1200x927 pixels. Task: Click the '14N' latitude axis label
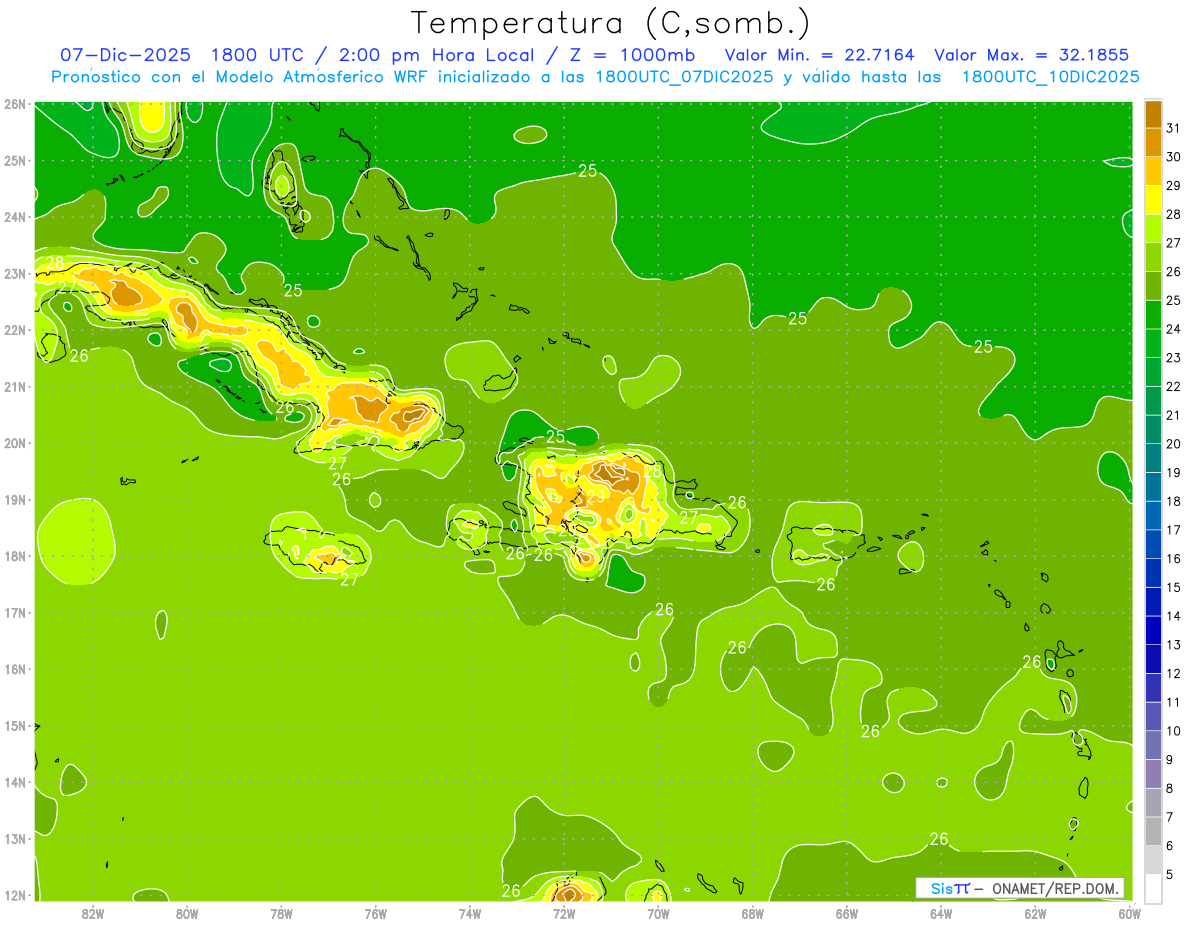click(15, 782)
